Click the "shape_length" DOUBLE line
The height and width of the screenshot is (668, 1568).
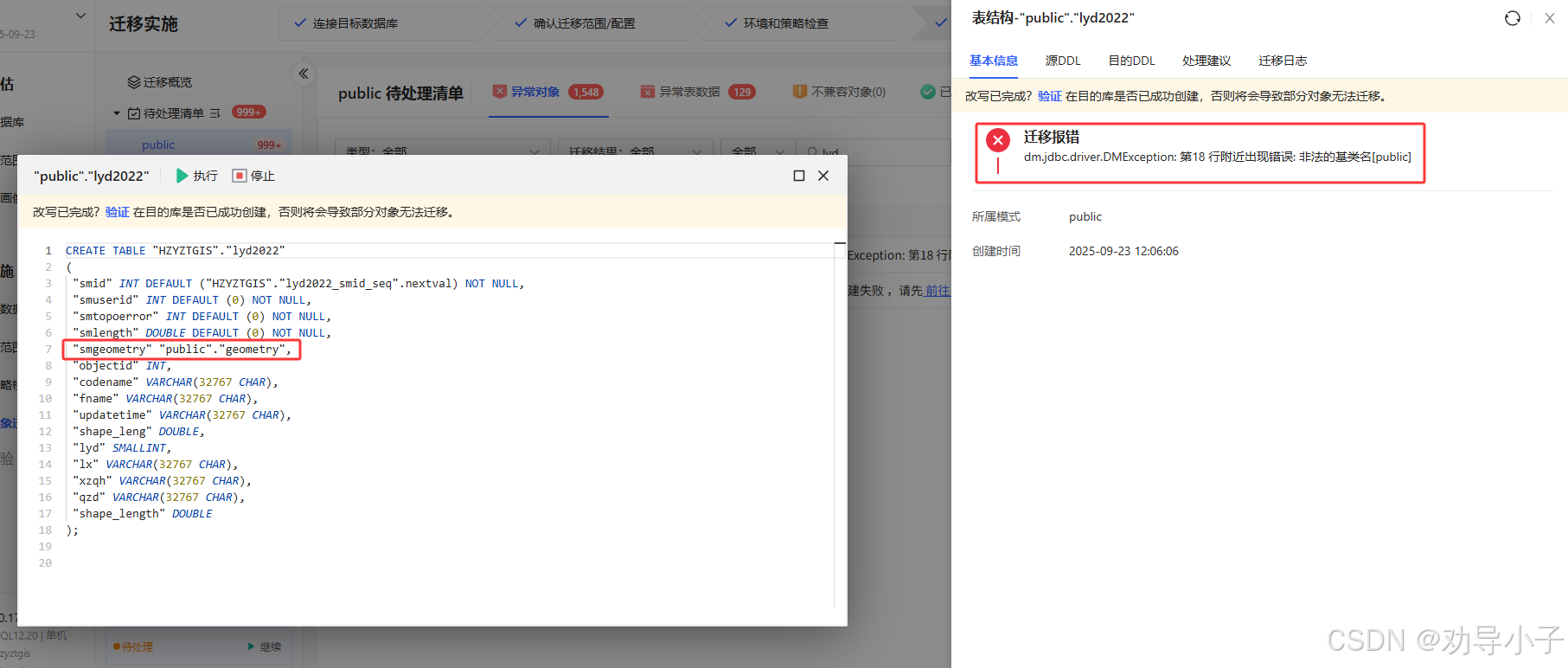pos(143,514)
